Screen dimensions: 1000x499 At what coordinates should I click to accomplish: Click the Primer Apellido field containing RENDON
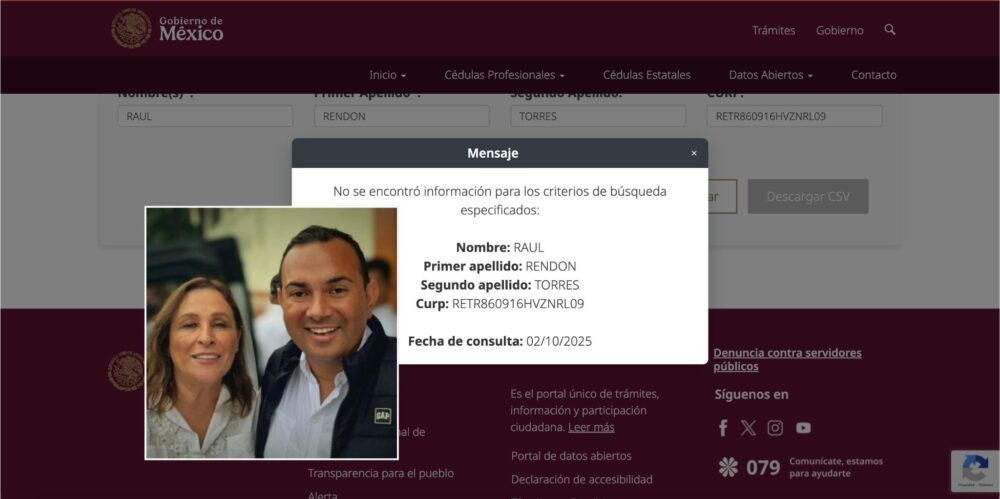coord(402,116)
